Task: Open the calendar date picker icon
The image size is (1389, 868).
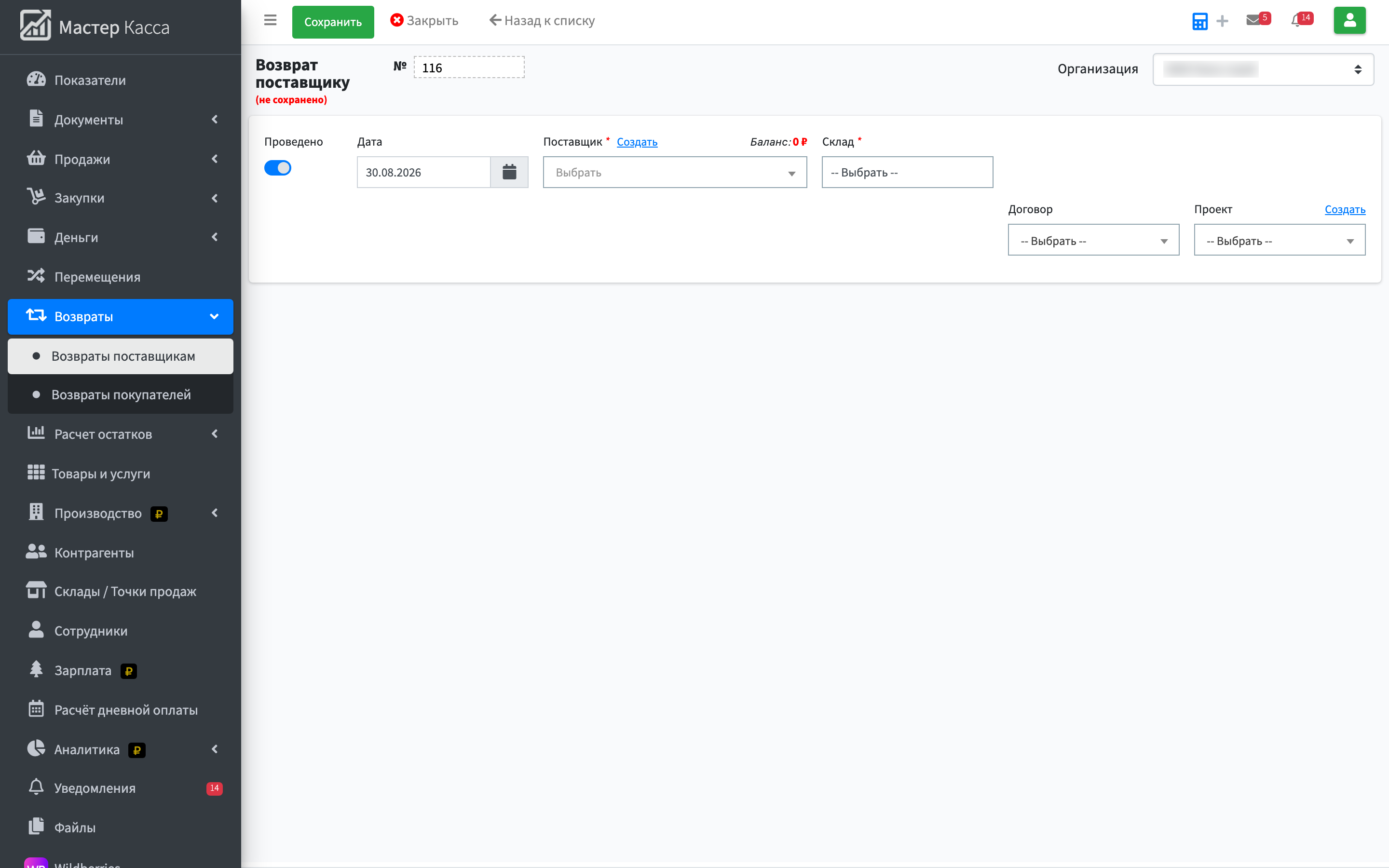Action: (509, 172)
